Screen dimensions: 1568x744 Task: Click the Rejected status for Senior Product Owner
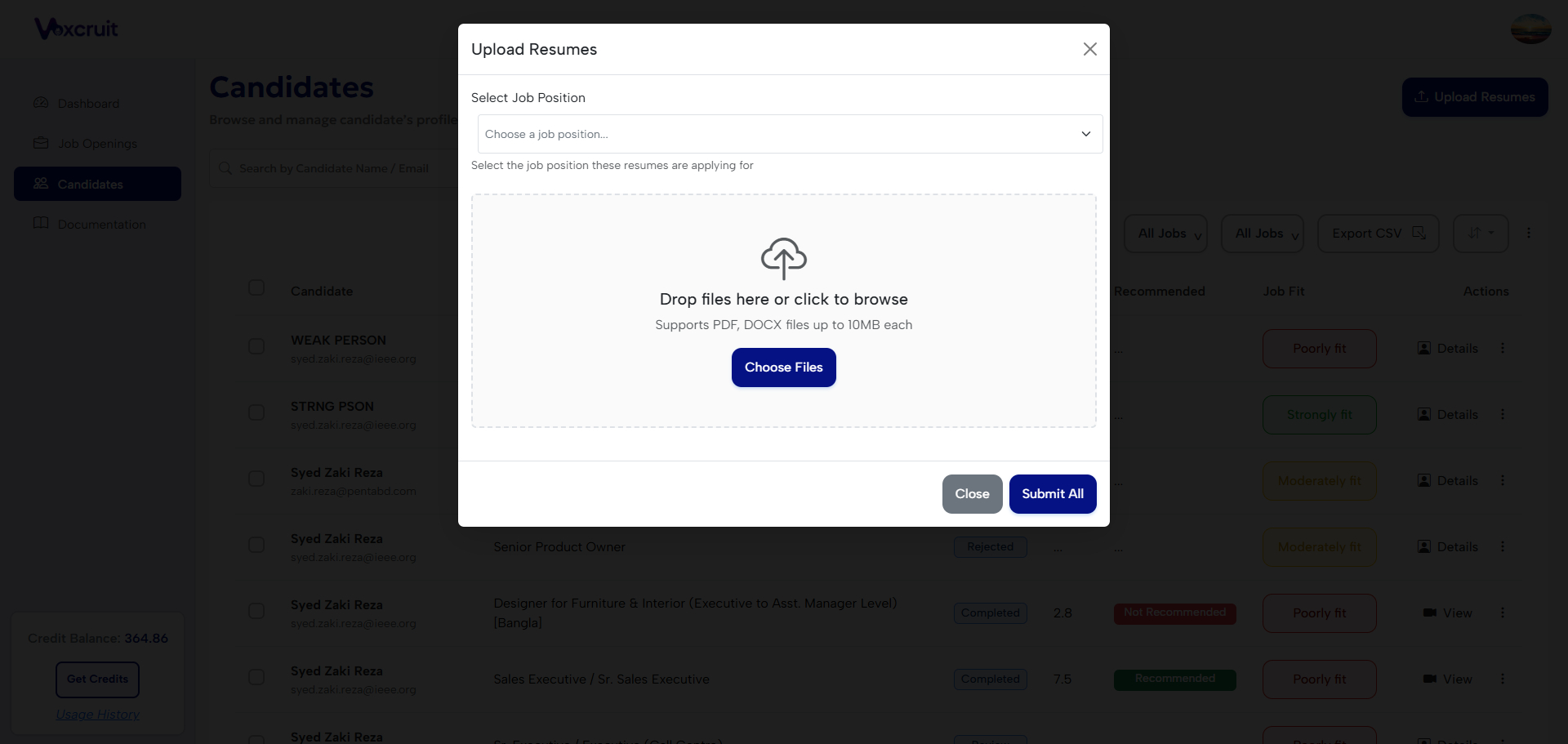pos(990,547)
